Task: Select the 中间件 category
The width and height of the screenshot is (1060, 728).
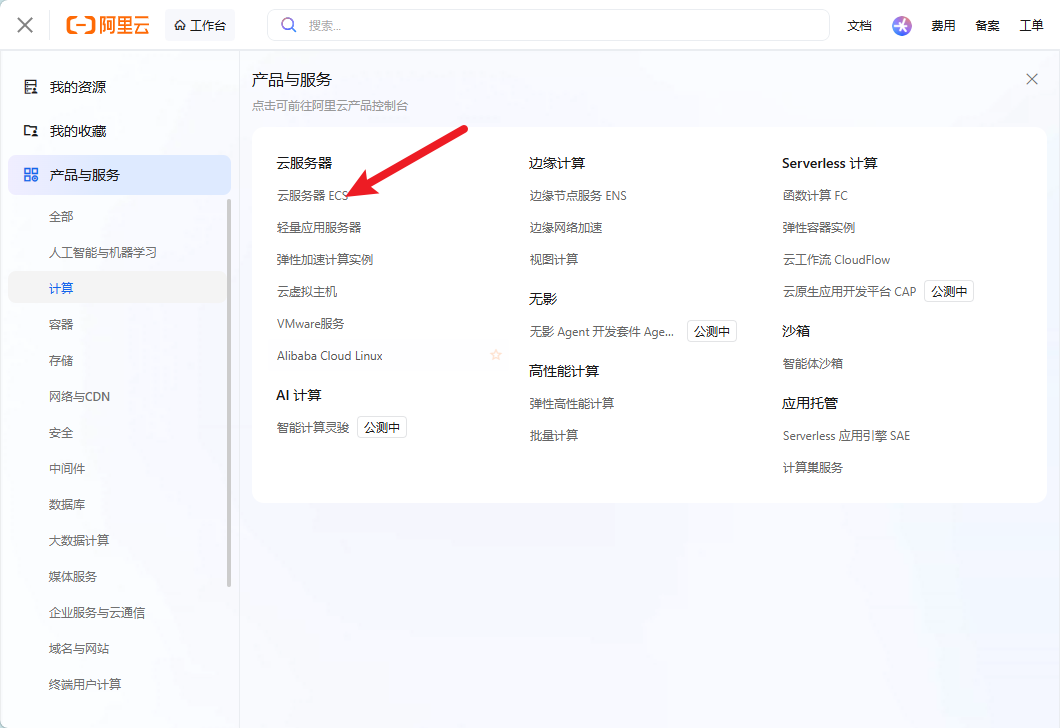Action: 67,468
